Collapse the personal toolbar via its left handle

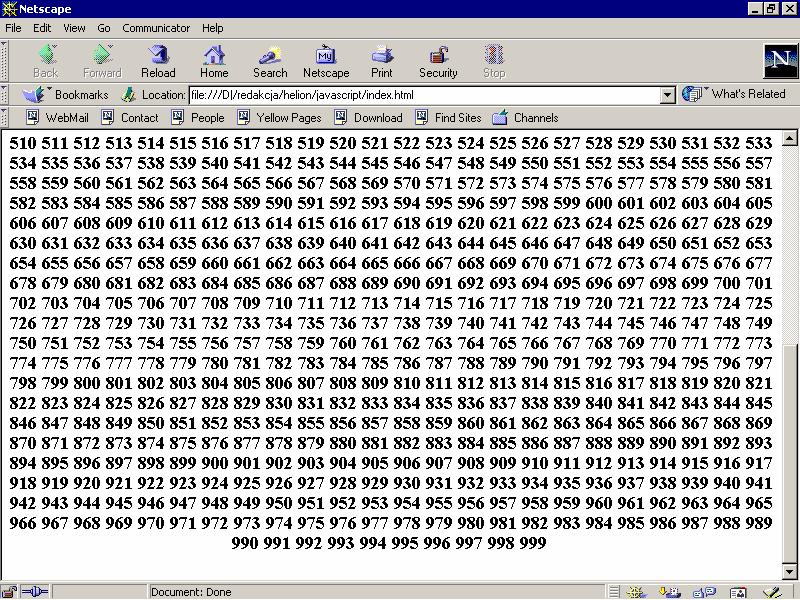[x=4, y=118]
